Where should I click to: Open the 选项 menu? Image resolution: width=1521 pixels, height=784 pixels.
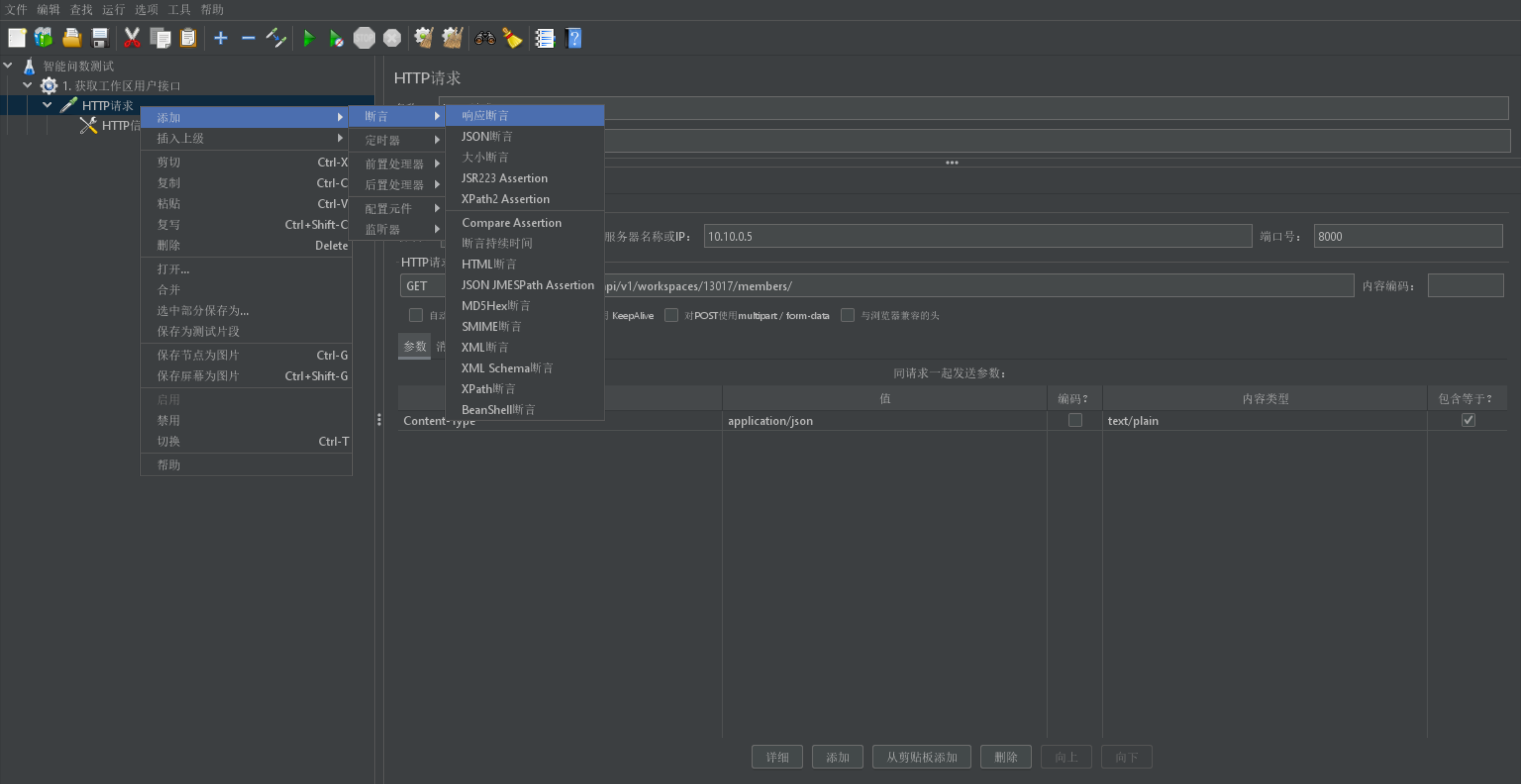146,10
